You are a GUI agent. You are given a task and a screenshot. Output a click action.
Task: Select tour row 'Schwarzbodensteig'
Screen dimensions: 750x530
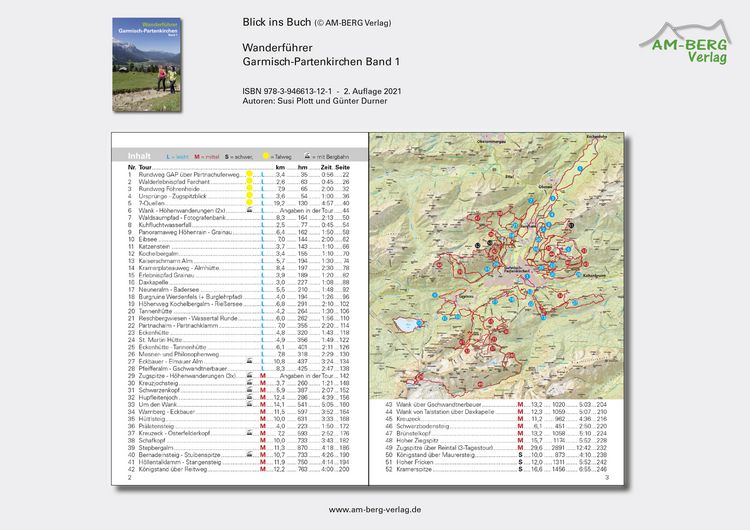tap(496, 426)
